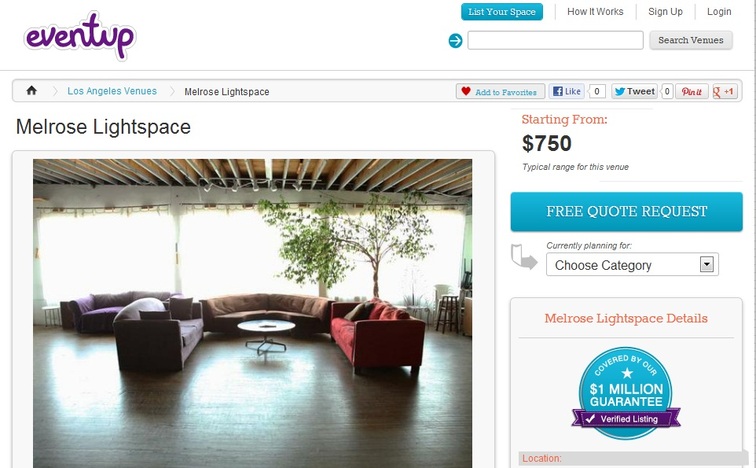The width and height of the screenshot is (756, 468).
Task: Click the Google +1 button
Action: tap(725, 91)
